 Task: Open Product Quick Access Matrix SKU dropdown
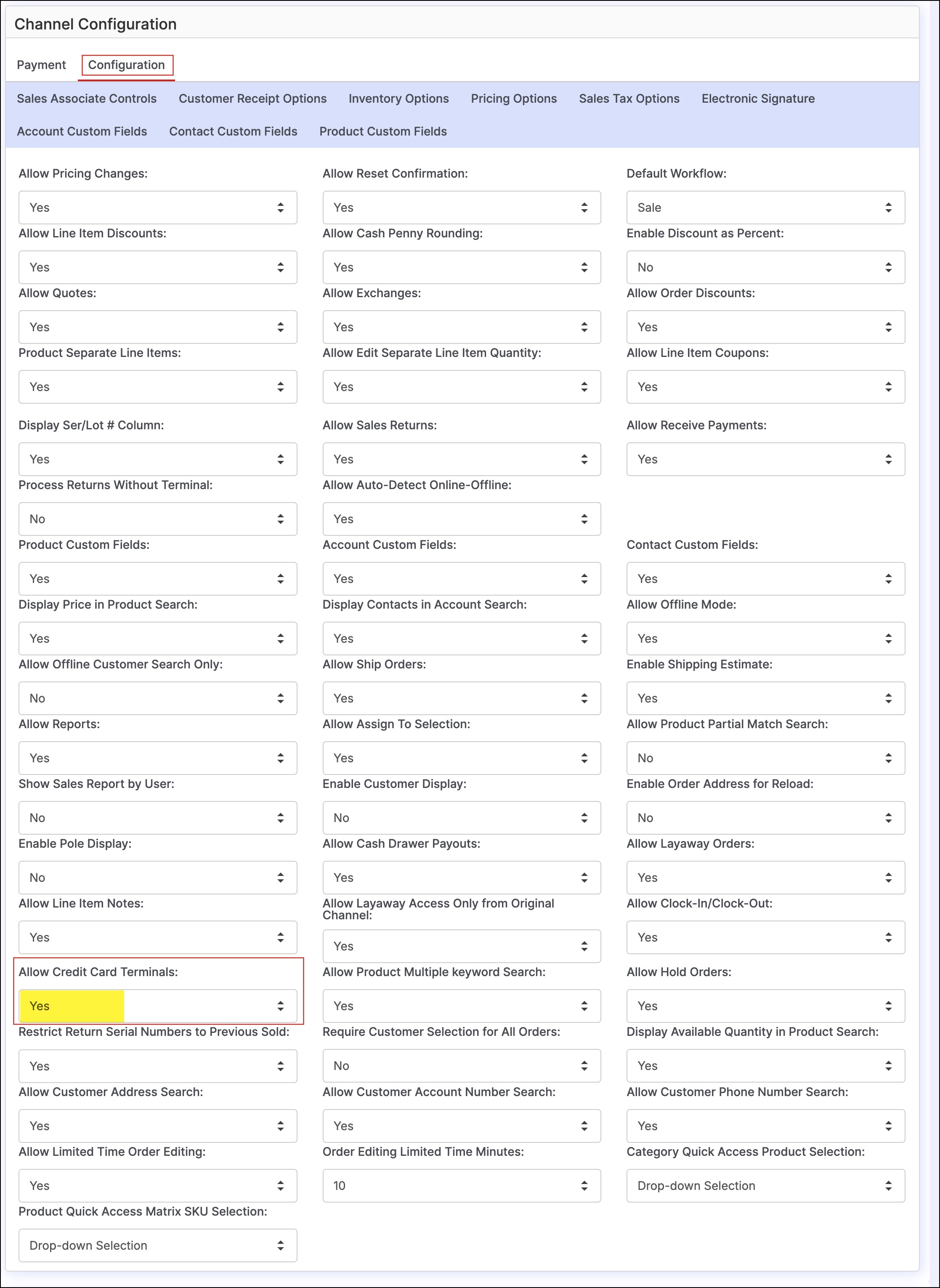pyautogui.click(x=158, y=1245)
